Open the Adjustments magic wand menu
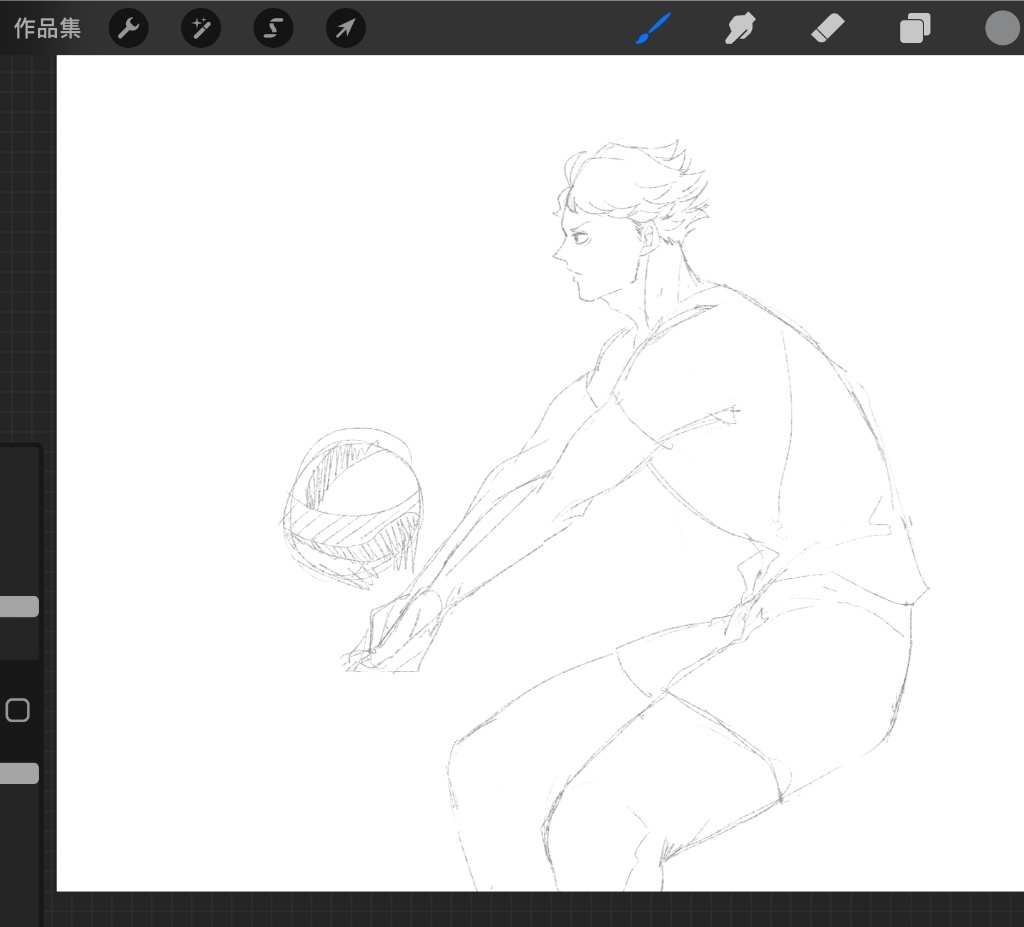 pyautogui.click(x=201, y=28)
